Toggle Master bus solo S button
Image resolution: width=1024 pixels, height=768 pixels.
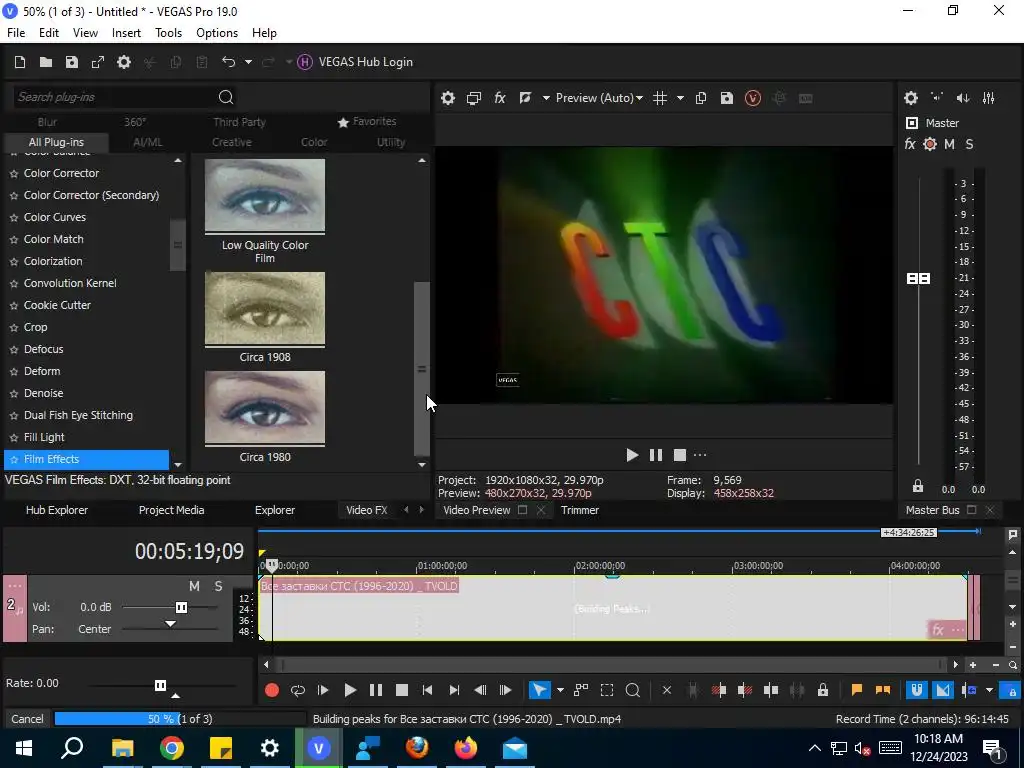(x=969, y=144)
